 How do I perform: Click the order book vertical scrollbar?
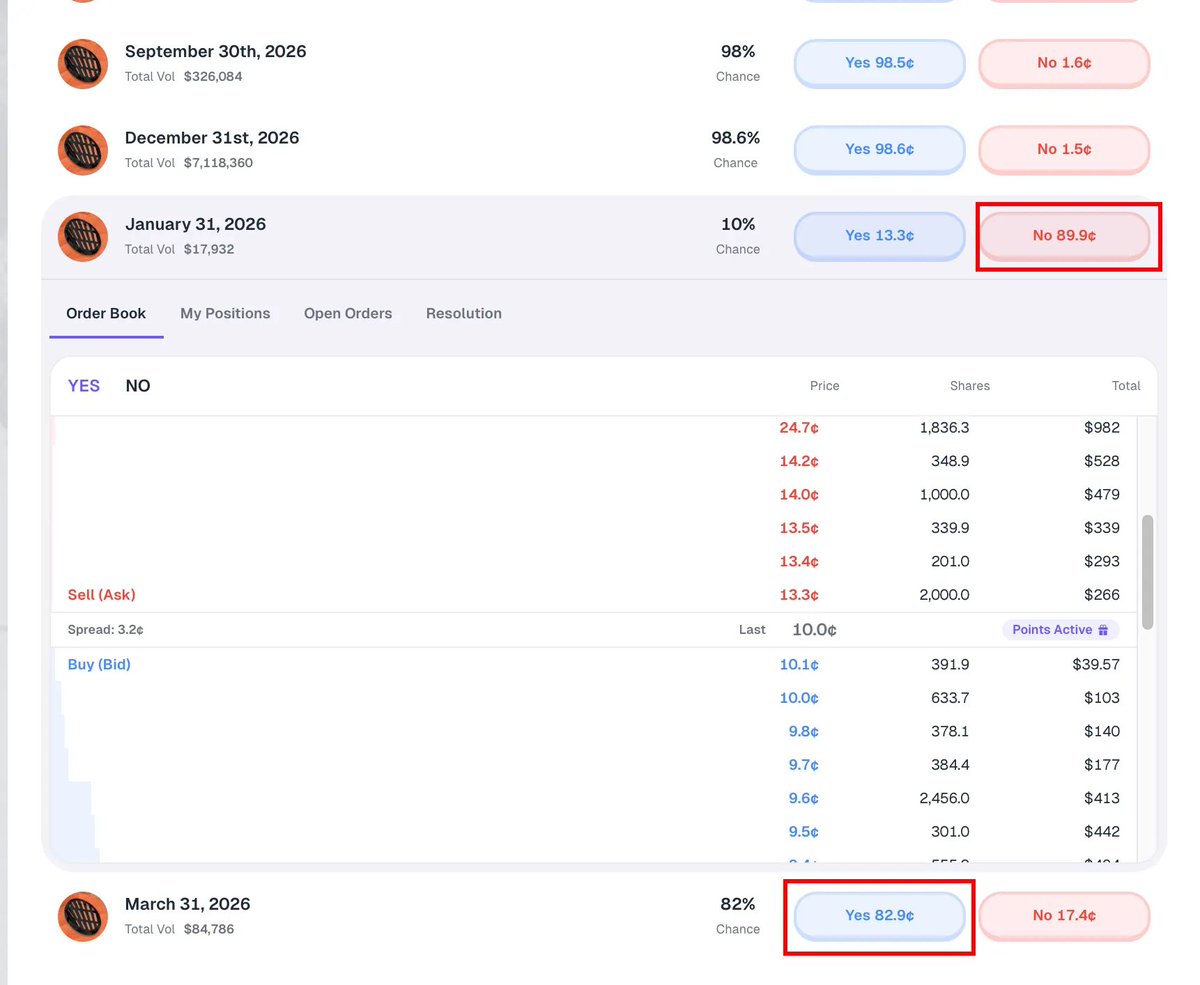[x=1147, y=572]
